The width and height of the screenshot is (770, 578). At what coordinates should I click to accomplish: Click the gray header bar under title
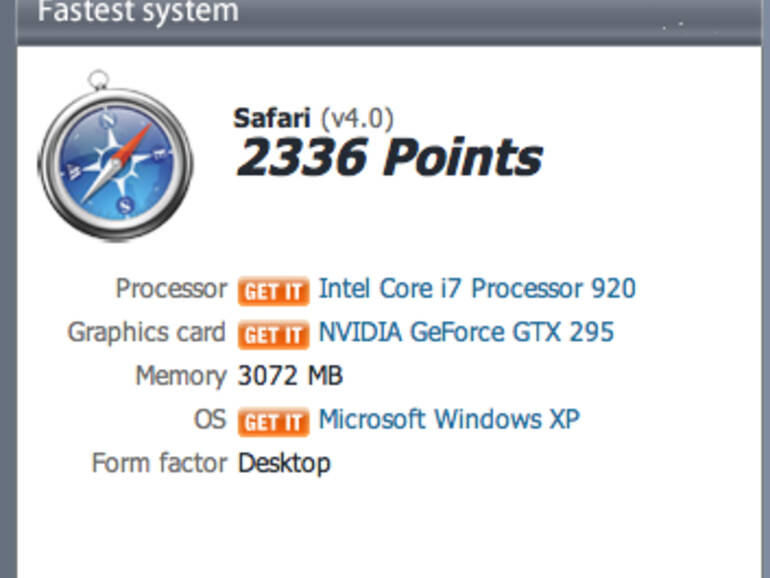click(400, 38)
